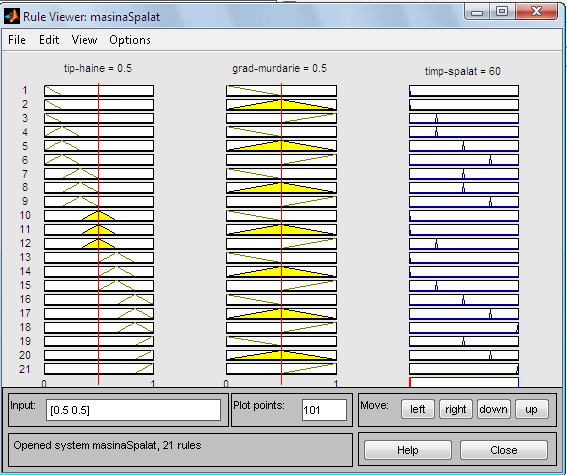
Task: Open the File menu
Action: pyautogui.click(x=17, y=40)
